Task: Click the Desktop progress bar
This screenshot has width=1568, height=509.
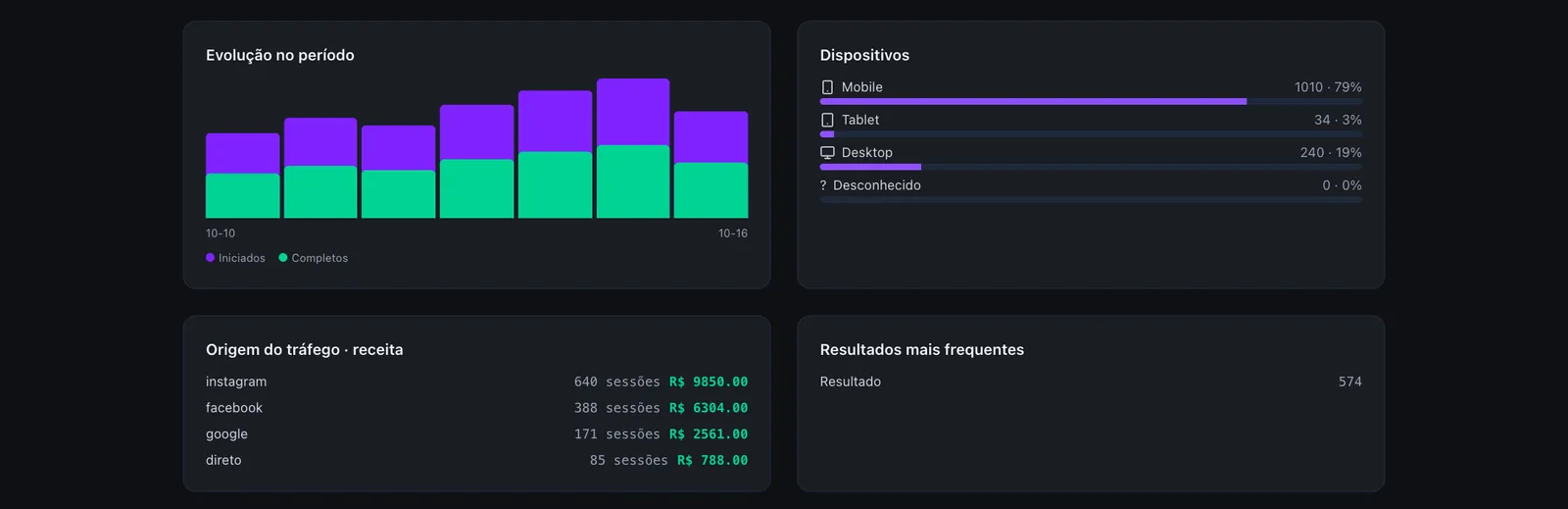Action: click(1091, 167)
